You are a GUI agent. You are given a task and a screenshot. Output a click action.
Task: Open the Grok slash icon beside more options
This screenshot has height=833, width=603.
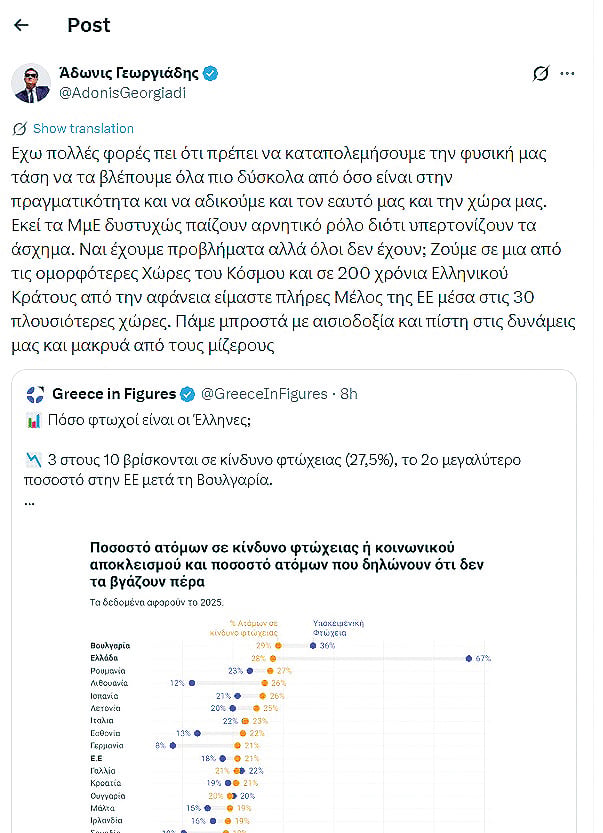coord(540,73)
